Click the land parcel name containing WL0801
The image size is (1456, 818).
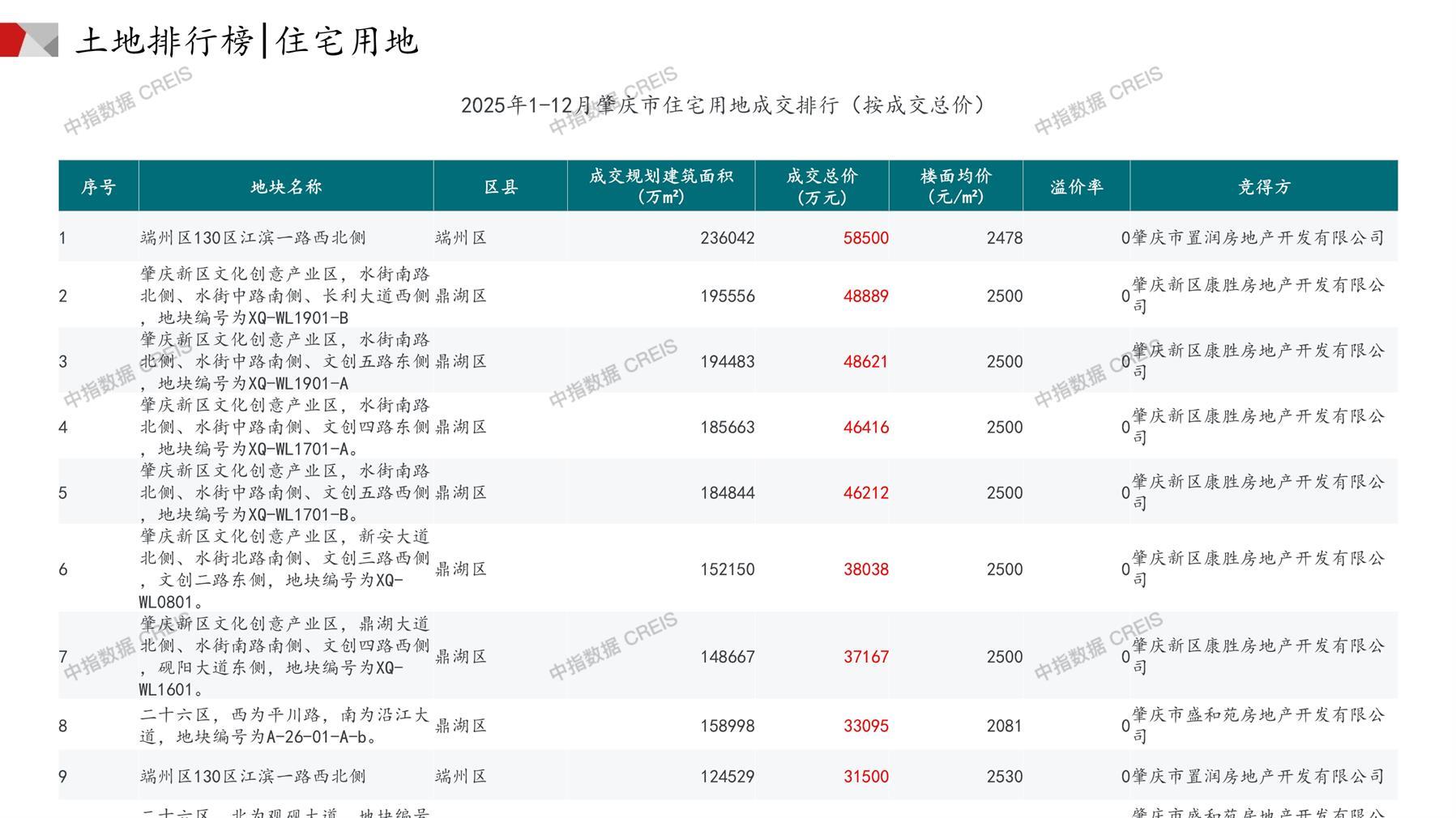click(284, 569)
